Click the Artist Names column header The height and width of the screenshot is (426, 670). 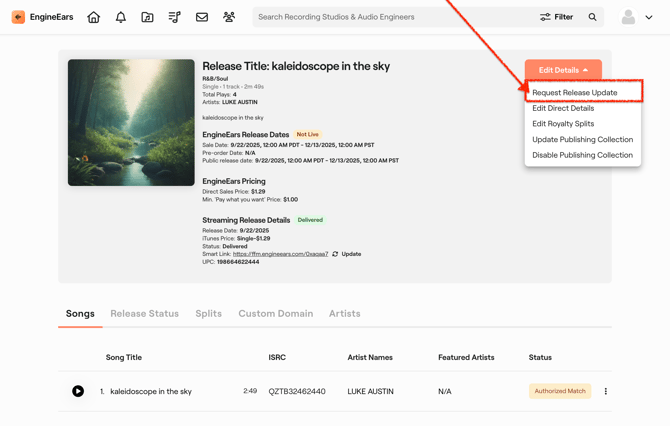pyautogui.click(x=370, y=357)
